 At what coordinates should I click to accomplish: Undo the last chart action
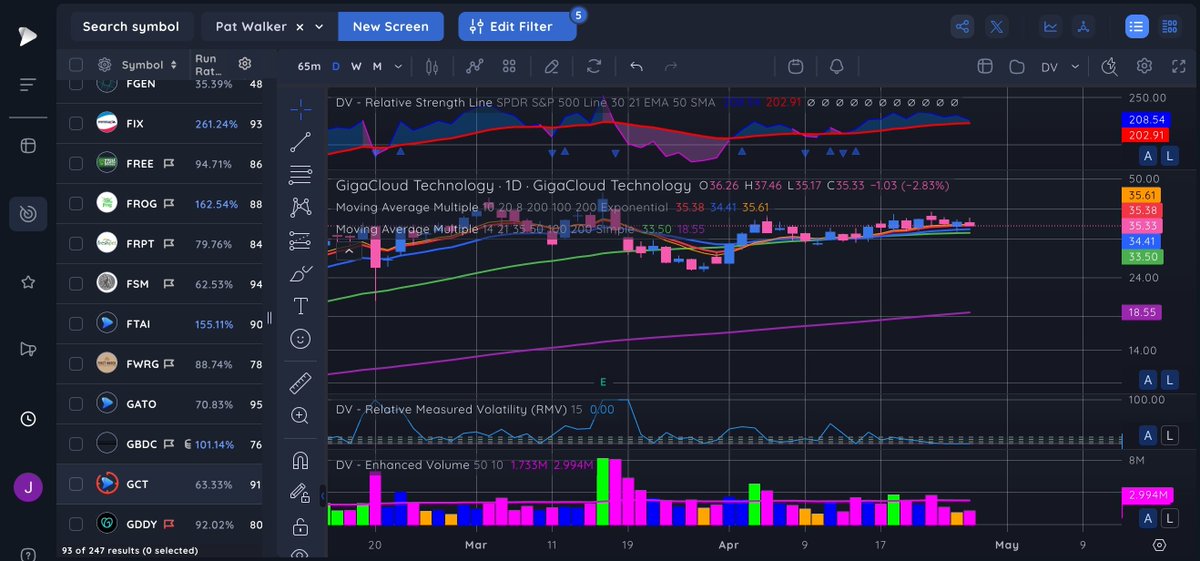636,67
